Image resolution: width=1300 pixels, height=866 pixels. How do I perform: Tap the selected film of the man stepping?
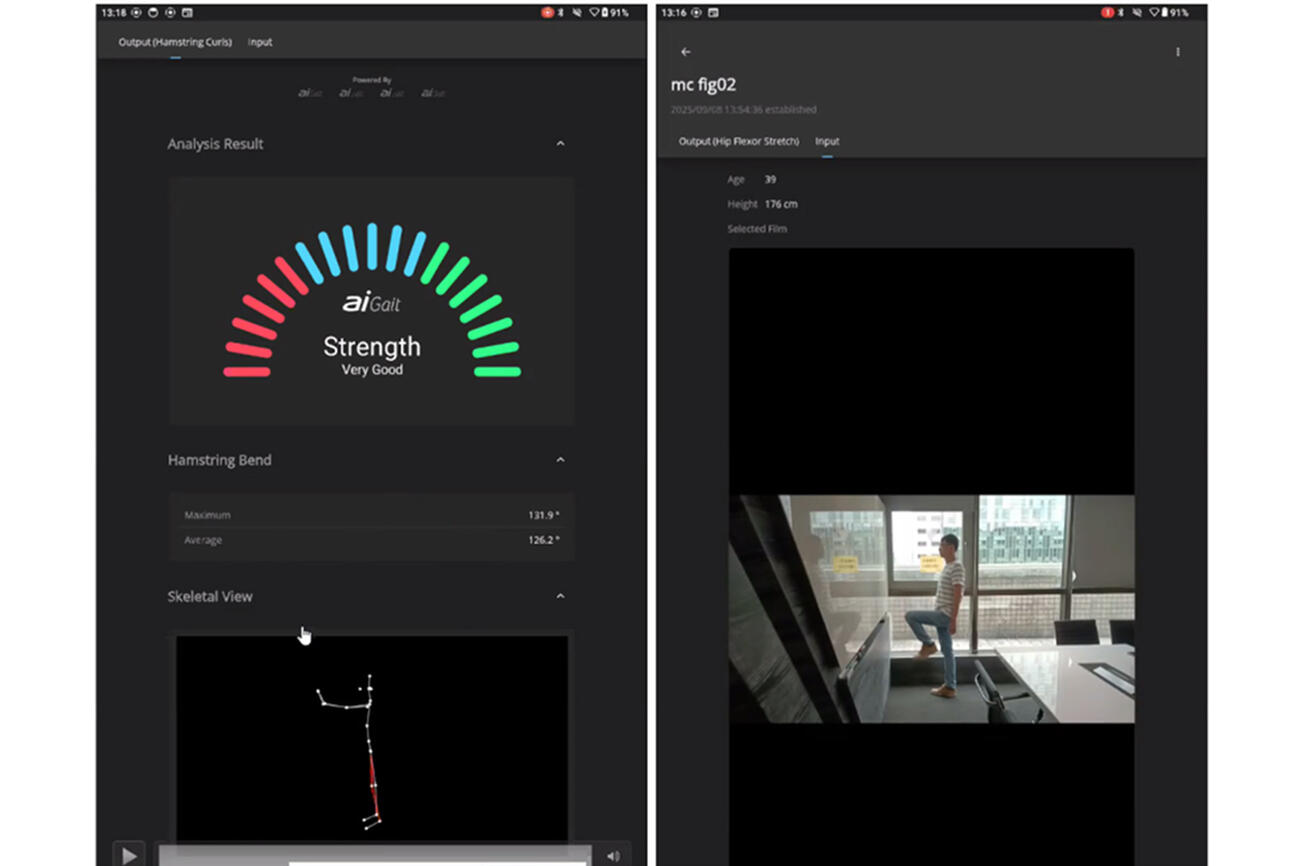click(931, 608)
